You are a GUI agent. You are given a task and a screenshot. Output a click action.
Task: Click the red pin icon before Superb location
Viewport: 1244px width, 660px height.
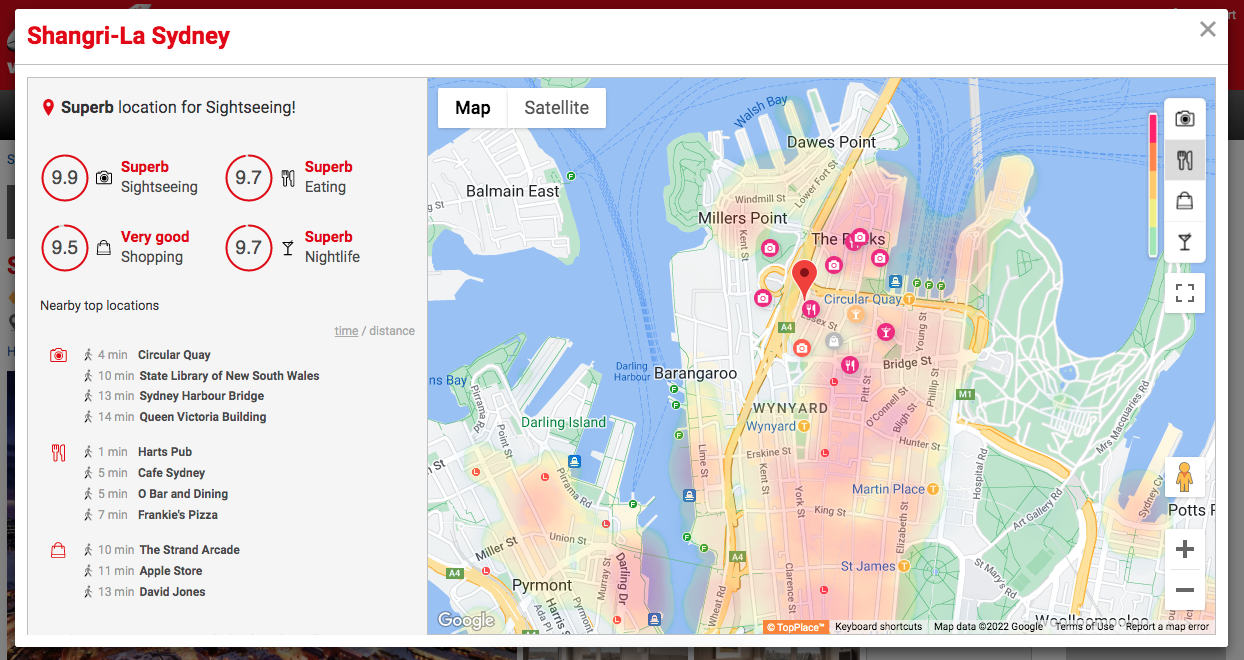tap(48, 107)
